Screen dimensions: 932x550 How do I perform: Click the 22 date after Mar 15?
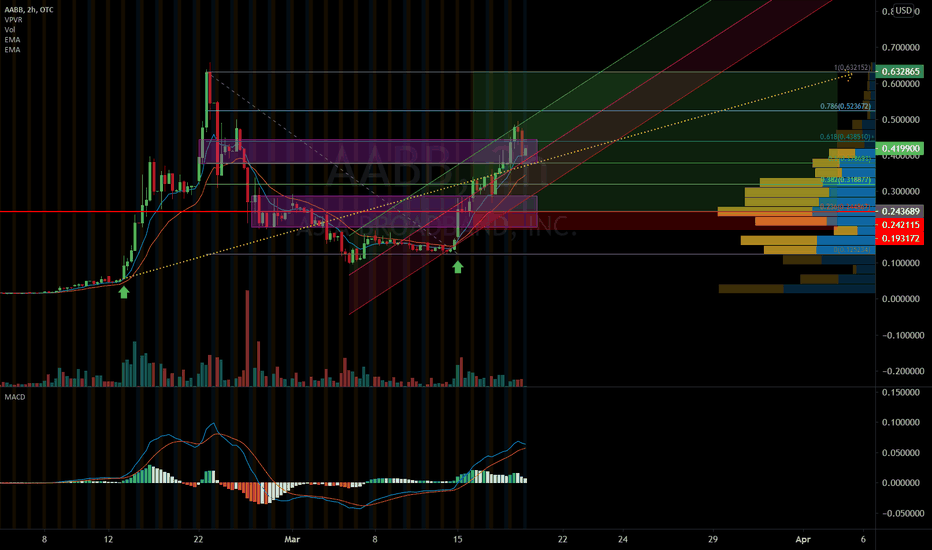click(562, 539)
